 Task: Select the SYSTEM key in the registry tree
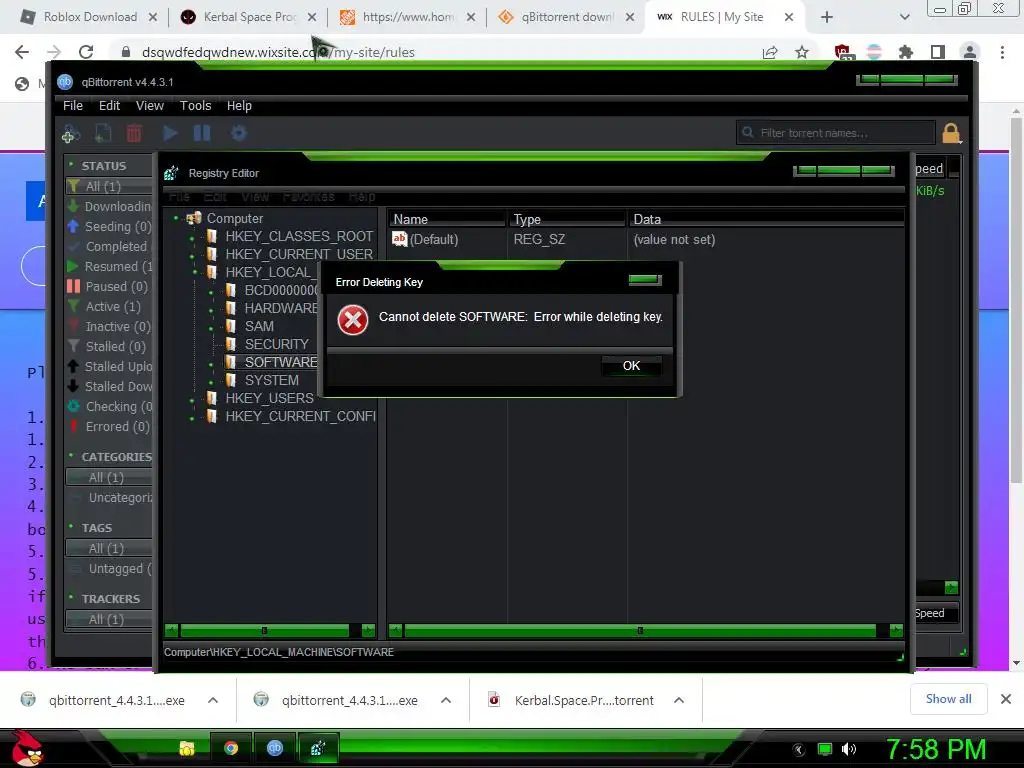click(272, 380)
